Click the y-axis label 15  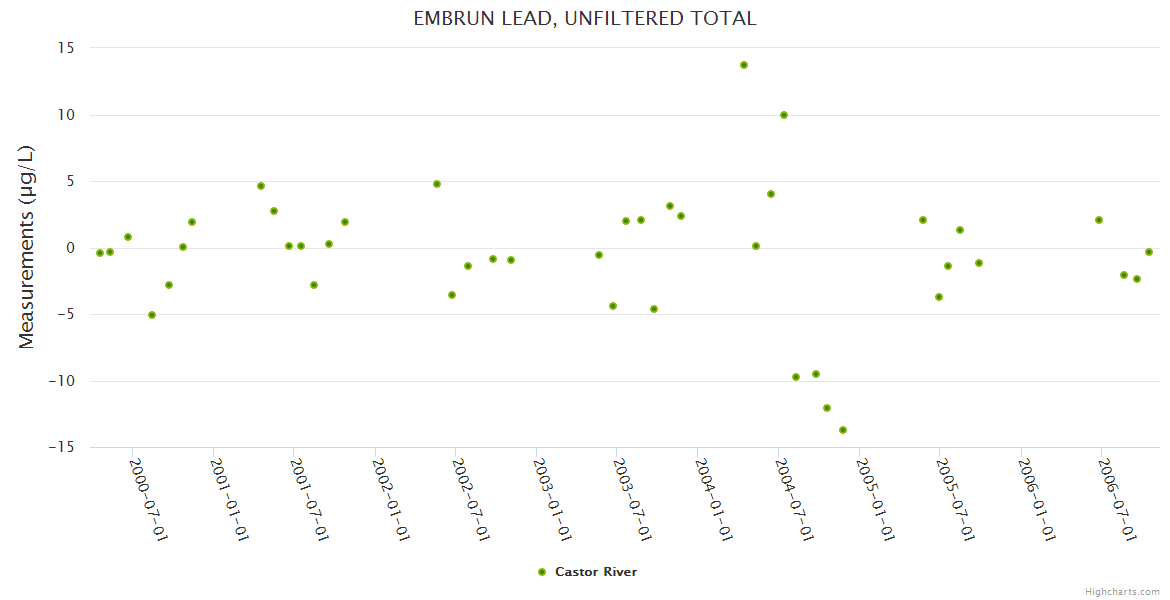pyautogui.click(x=67, y=48)
